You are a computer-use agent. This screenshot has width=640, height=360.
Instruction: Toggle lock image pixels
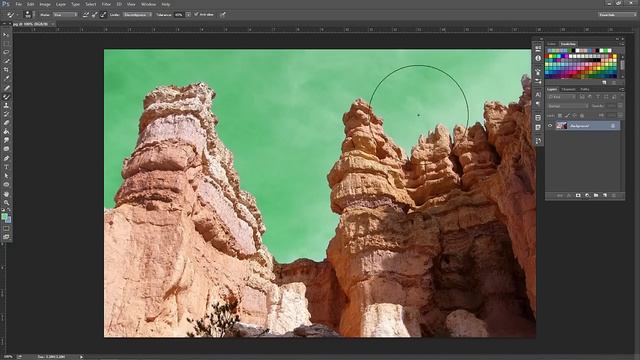(x=567, y=116)
